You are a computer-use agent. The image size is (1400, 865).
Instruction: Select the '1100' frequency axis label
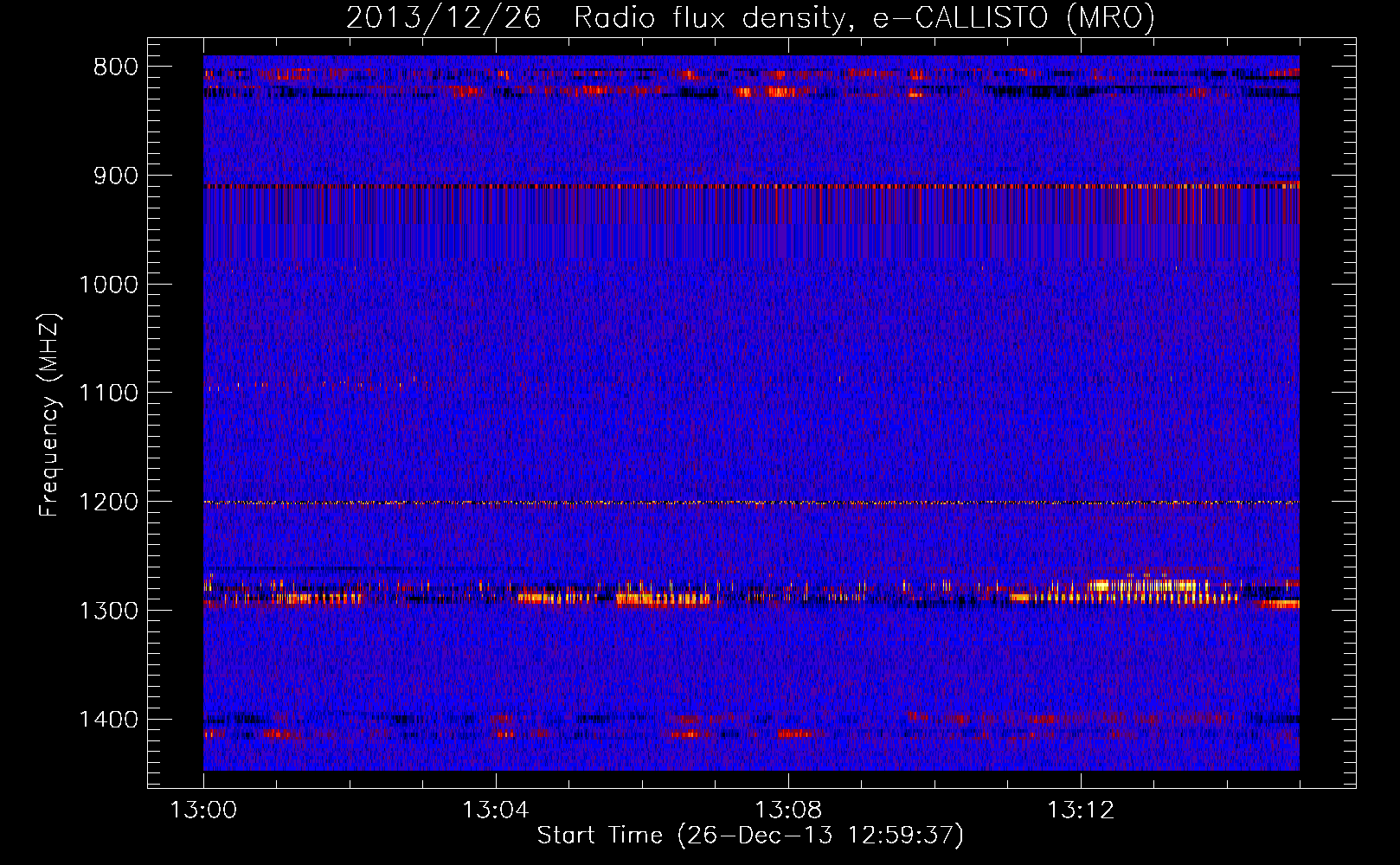(108, 394)
